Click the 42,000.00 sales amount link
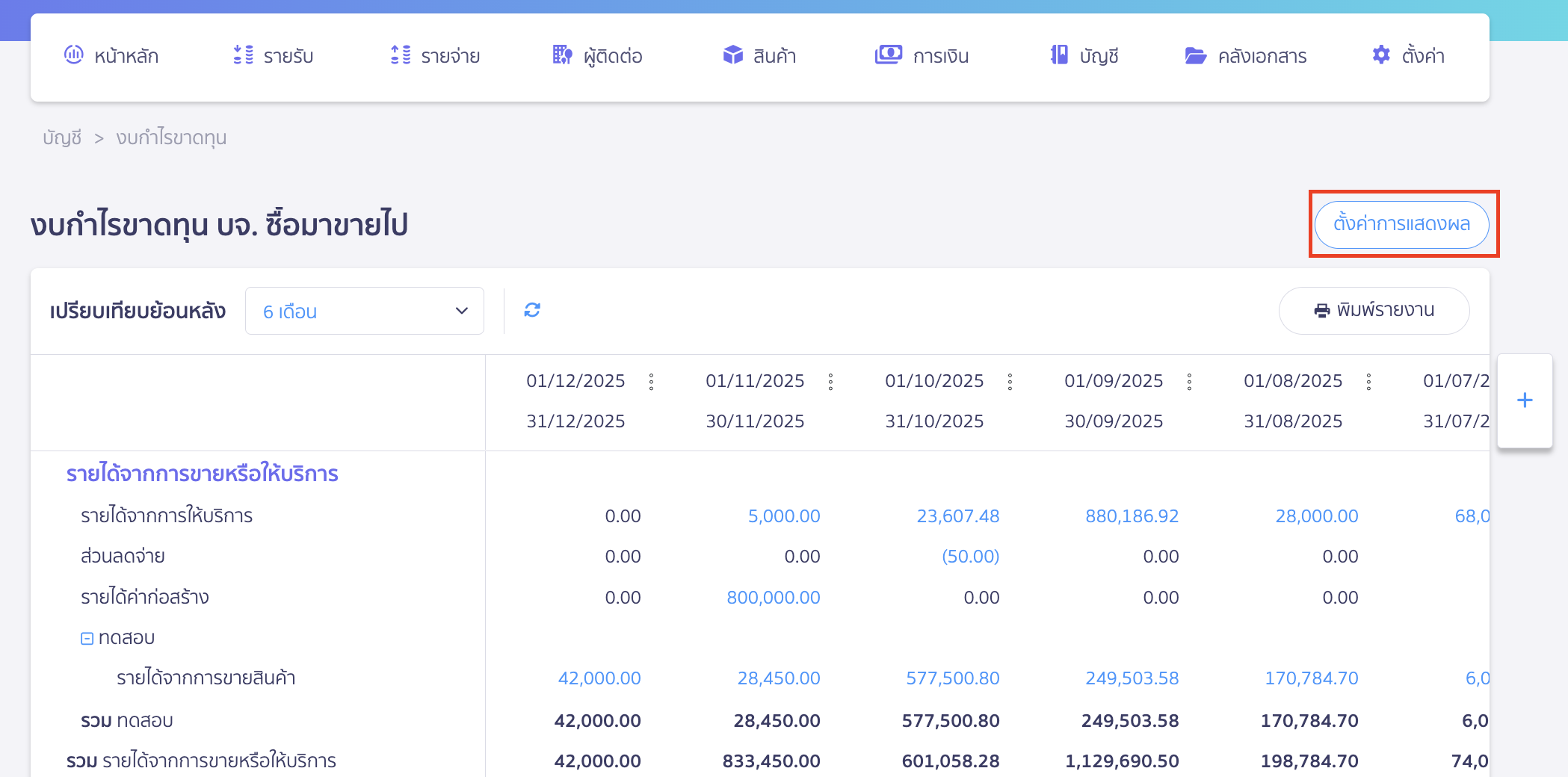This screenshot has width=1568, height=777. [599, 678]
